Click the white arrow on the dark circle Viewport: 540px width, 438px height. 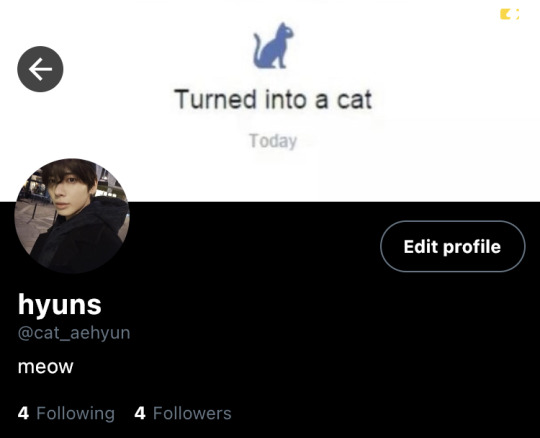click(x=40, y=69)
